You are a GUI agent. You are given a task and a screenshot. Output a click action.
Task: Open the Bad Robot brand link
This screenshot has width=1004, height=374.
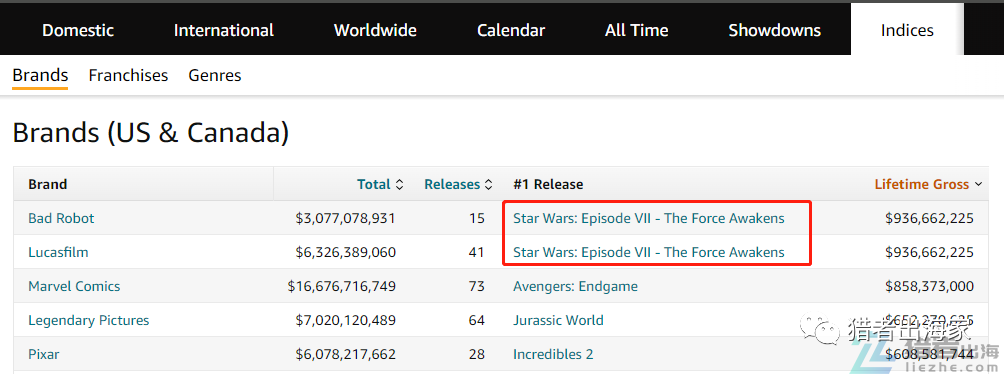pyautogui.click(x=61, y=218)
